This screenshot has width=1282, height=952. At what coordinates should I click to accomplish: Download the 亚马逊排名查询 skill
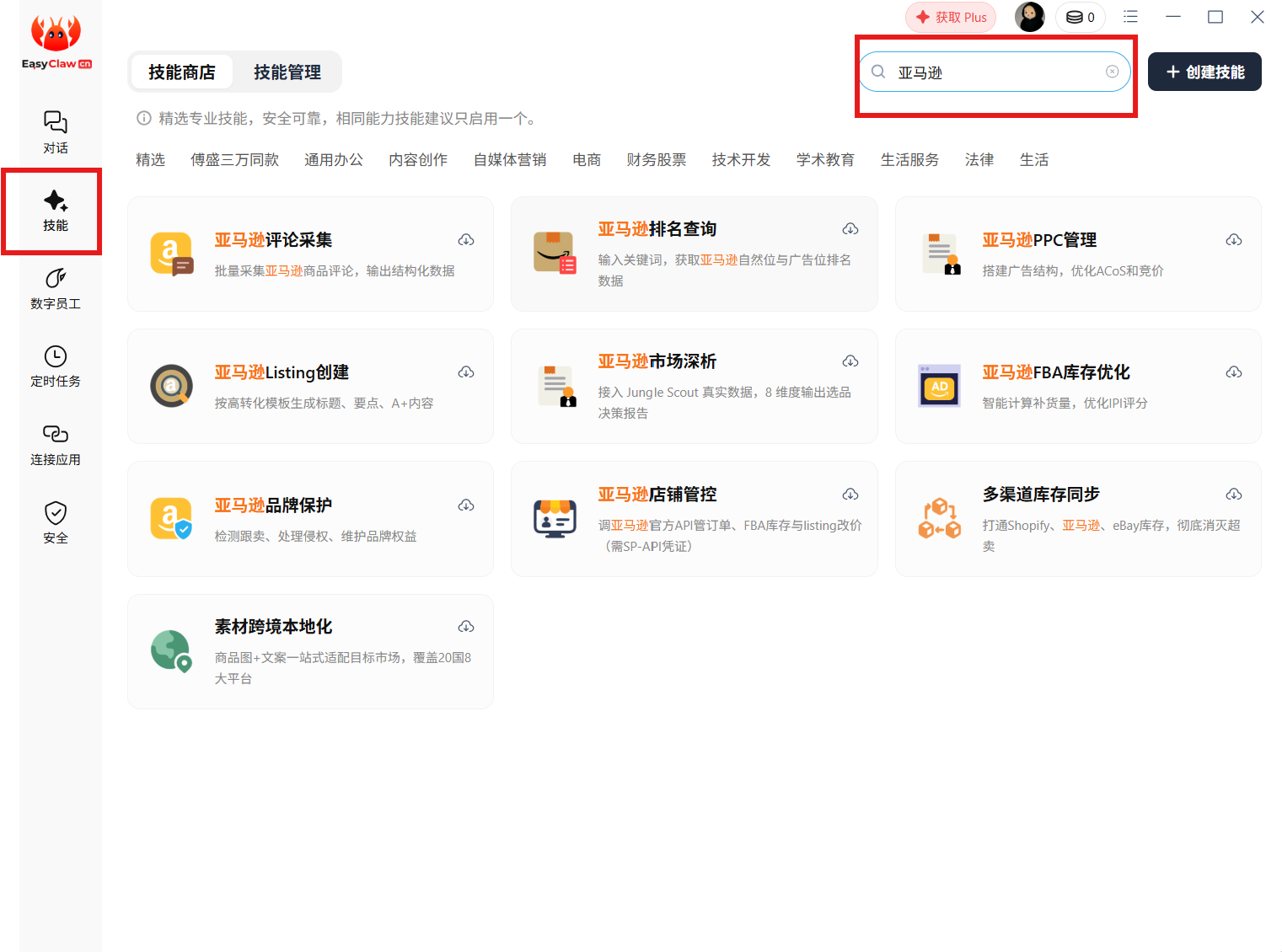[x=850, y=229]
